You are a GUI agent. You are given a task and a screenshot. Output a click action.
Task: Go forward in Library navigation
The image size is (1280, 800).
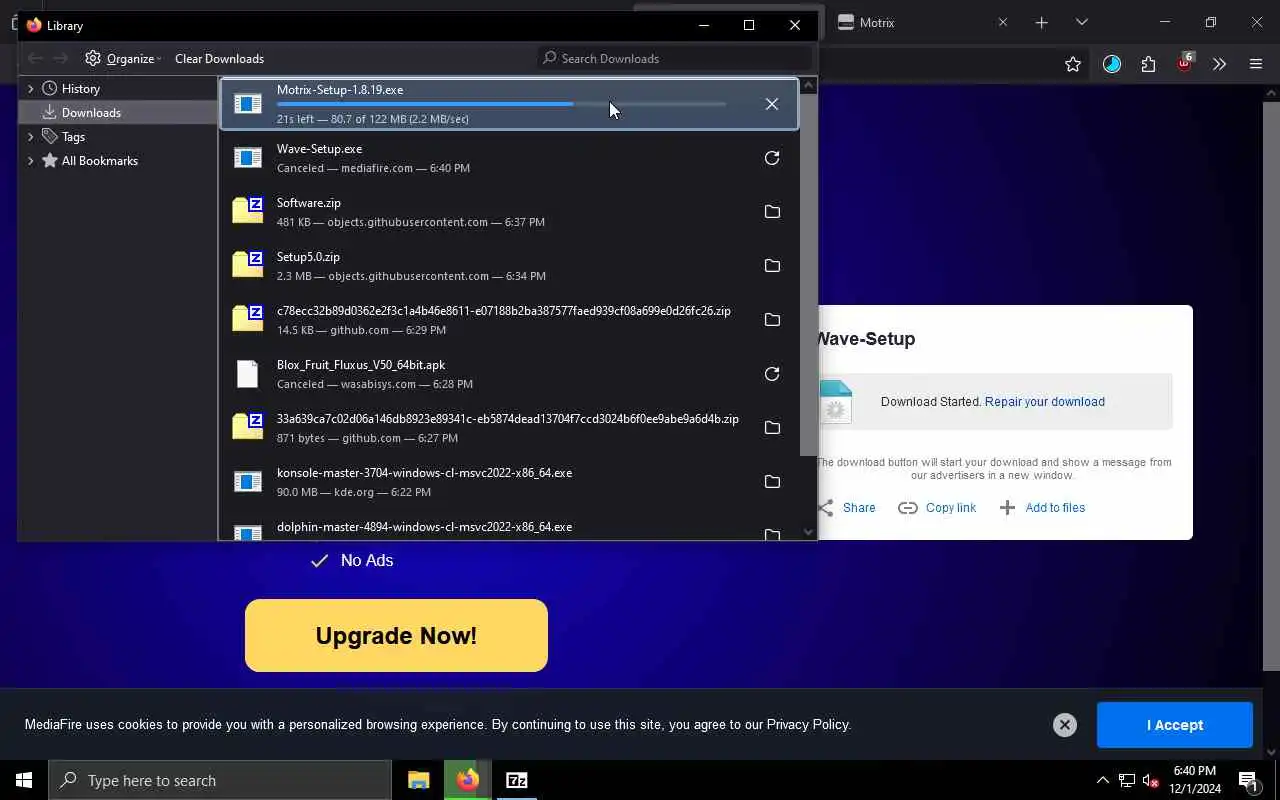pyautogui.click(x=62, y=58)
